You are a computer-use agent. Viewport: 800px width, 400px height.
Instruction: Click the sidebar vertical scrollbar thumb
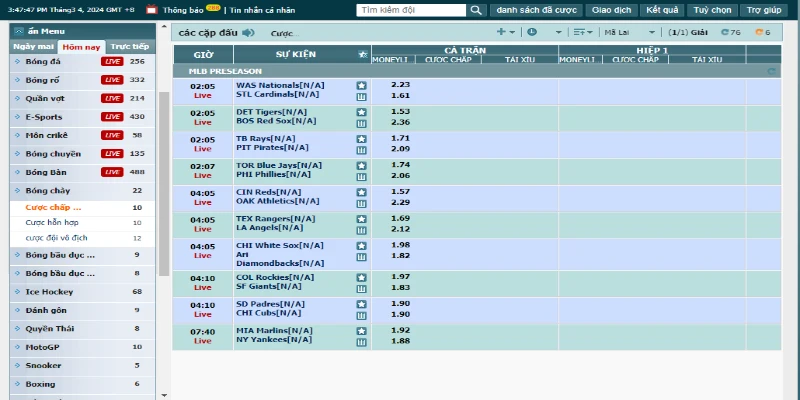tap(164, 184)
